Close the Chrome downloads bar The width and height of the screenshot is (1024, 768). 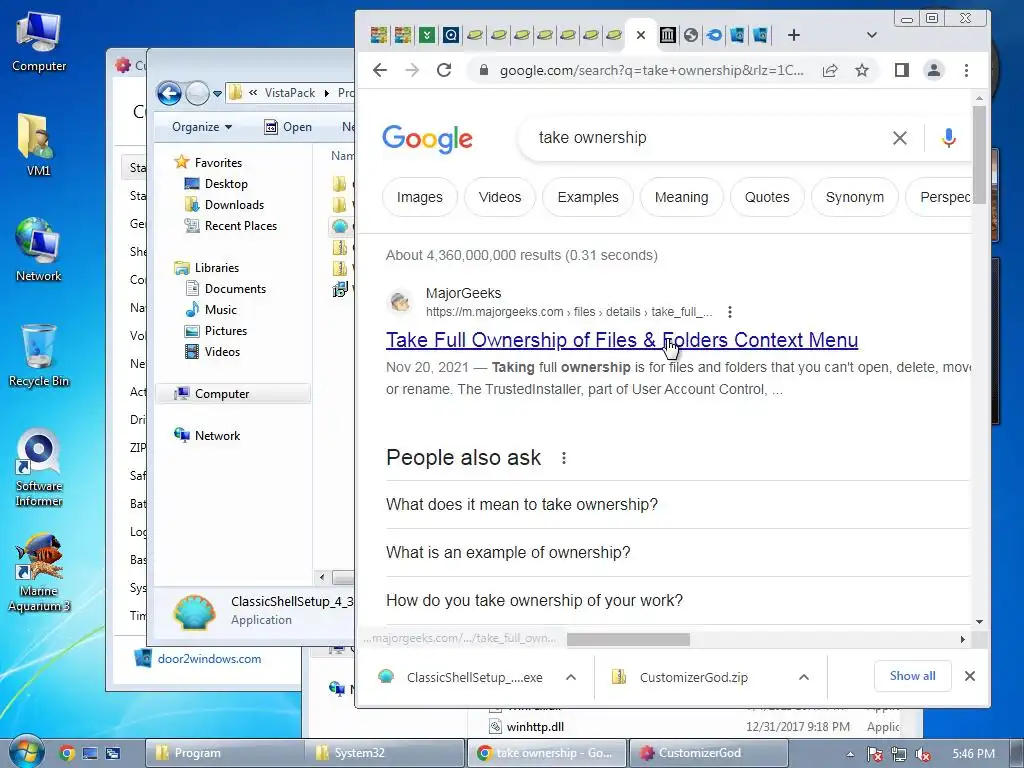970,676
